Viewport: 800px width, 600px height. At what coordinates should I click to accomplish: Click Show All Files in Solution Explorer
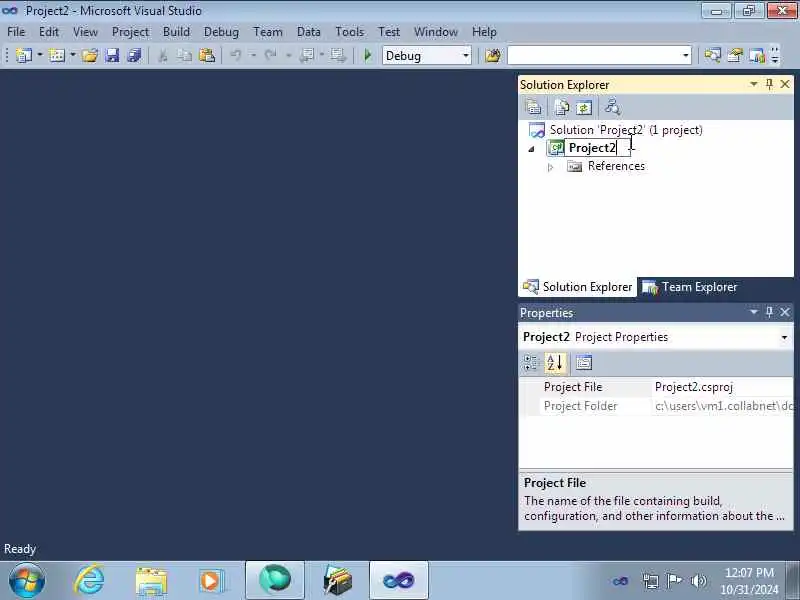[562, 107]
